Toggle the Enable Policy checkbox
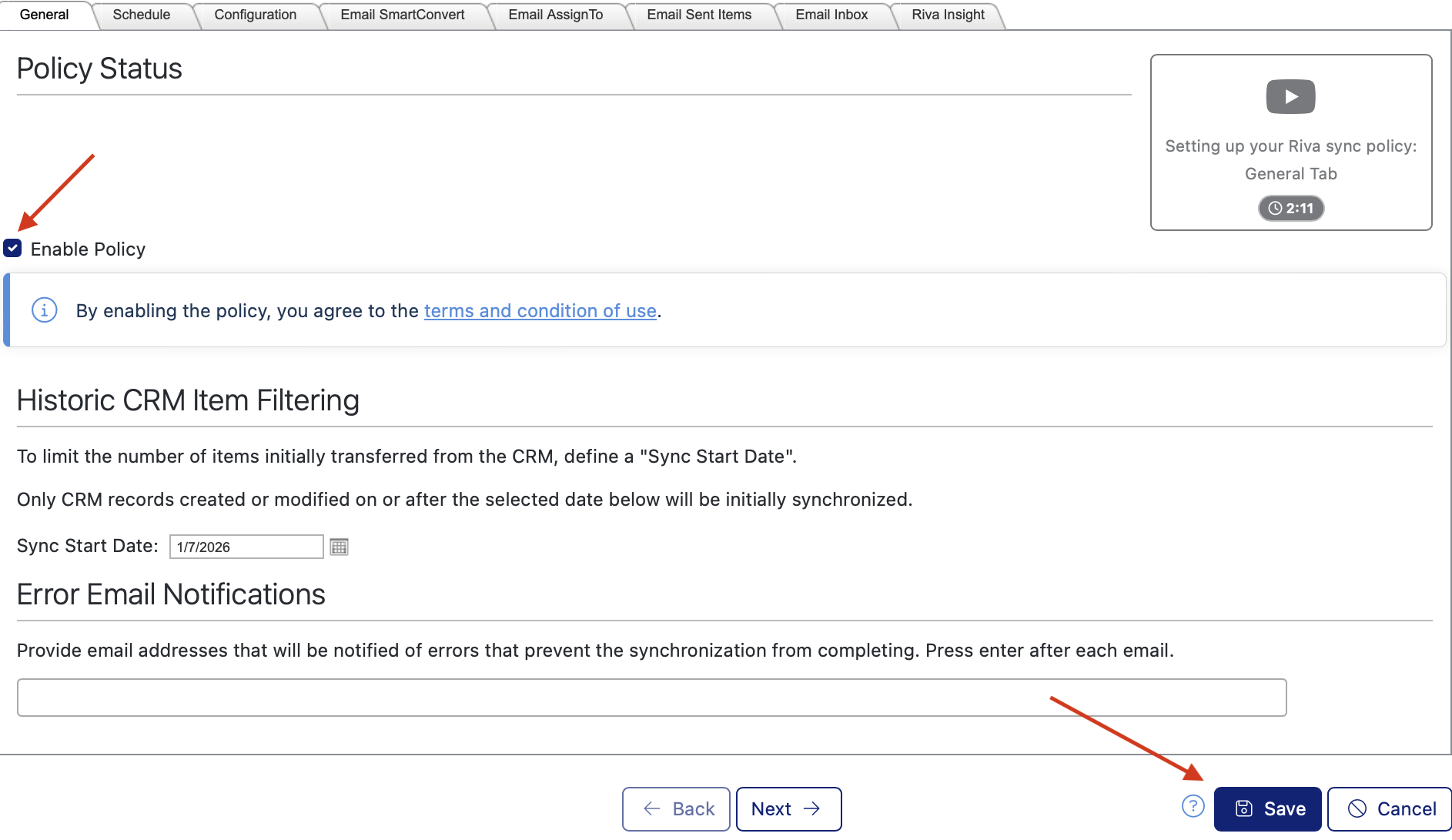1452x840 pixels. click(x=12, y=248)
